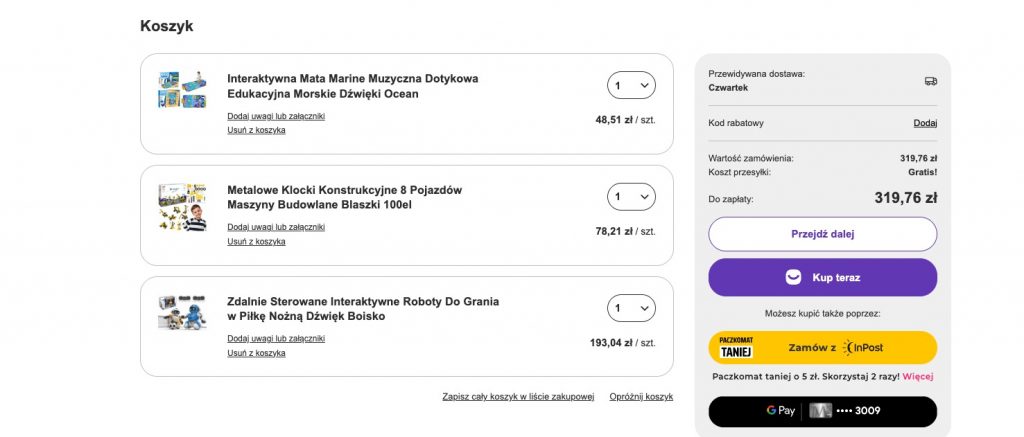The width and height of the screenshot is (1024, 437).
Task: Click Interaktywna Mata Marine product thumbnail
Action: pyautogui.click(x=182, y=90)
